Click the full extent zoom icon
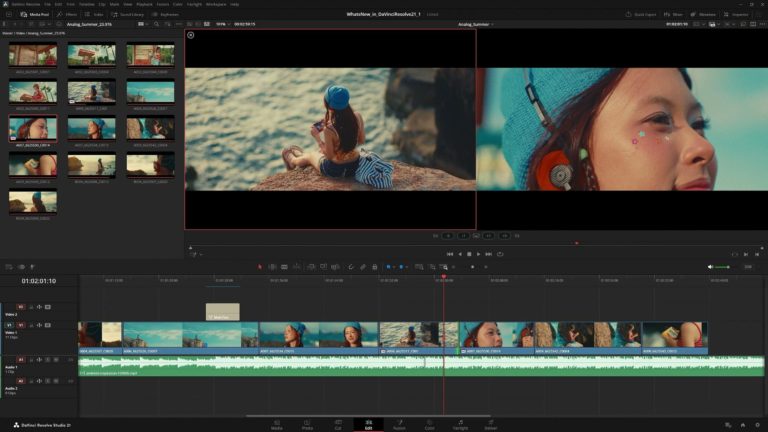 [x=419, y=267]
